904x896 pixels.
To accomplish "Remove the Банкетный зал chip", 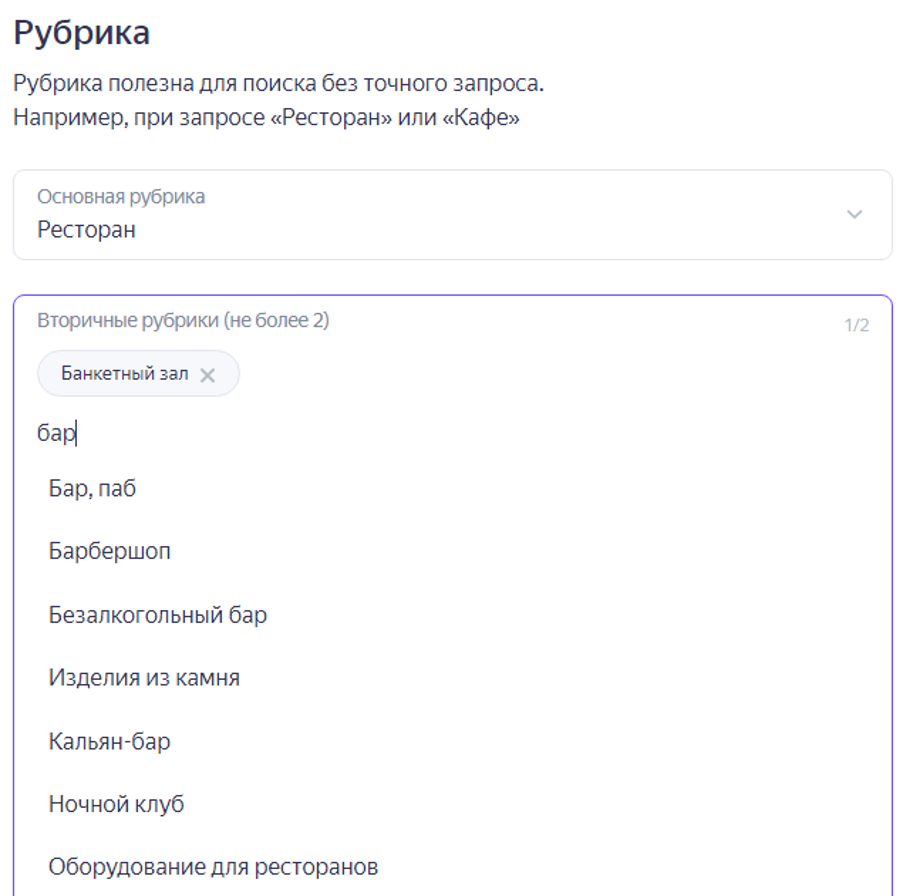I will click(208, 375).
